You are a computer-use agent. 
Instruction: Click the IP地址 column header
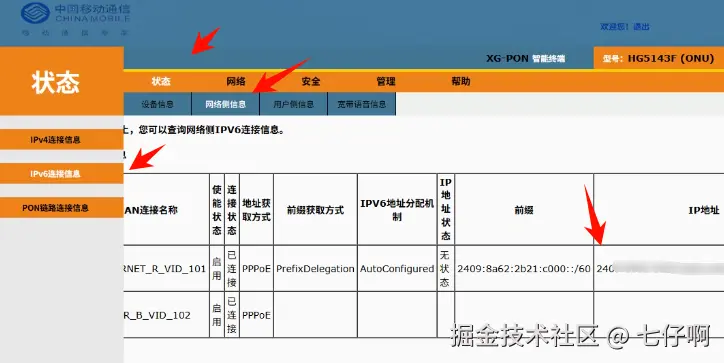click(704, 210)
